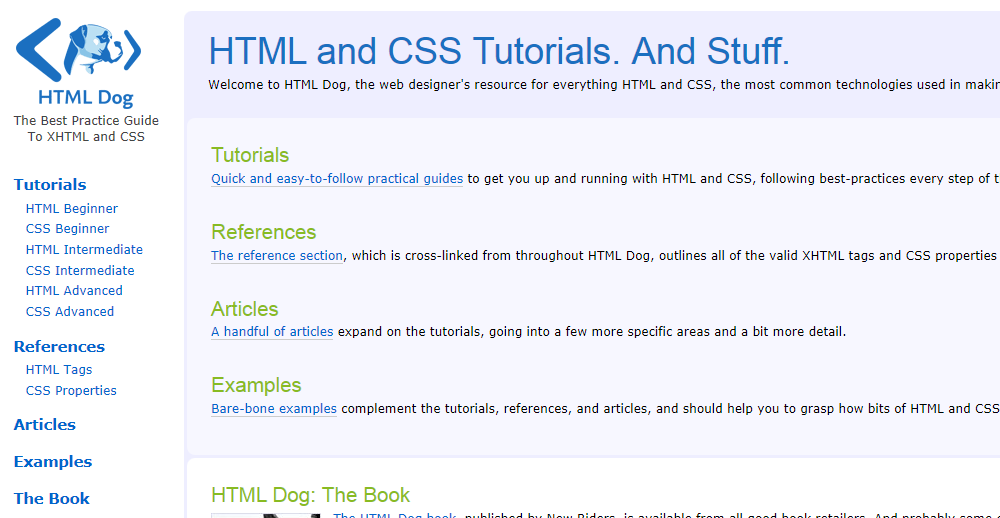Screen dimensions: 1000x518
Task: Click the green Articles heading
Action: coord(245,309)
